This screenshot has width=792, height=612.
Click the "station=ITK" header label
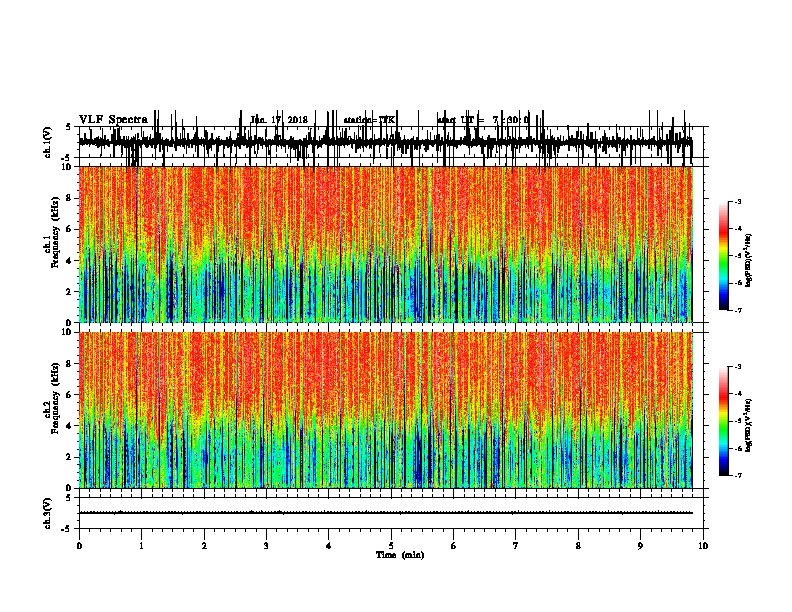click(369, 120)
